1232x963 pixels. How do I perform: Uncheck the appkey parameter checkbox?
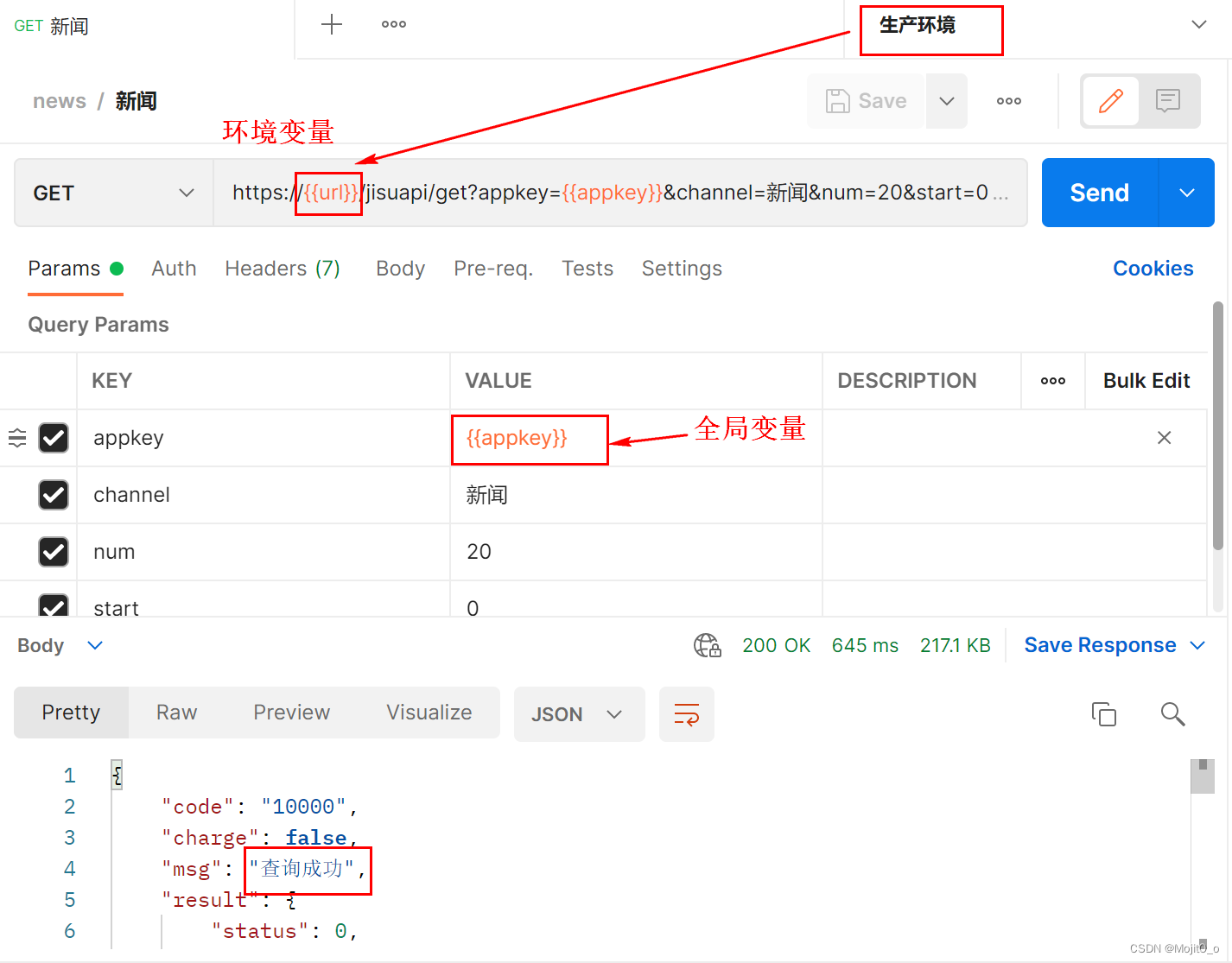54,438
